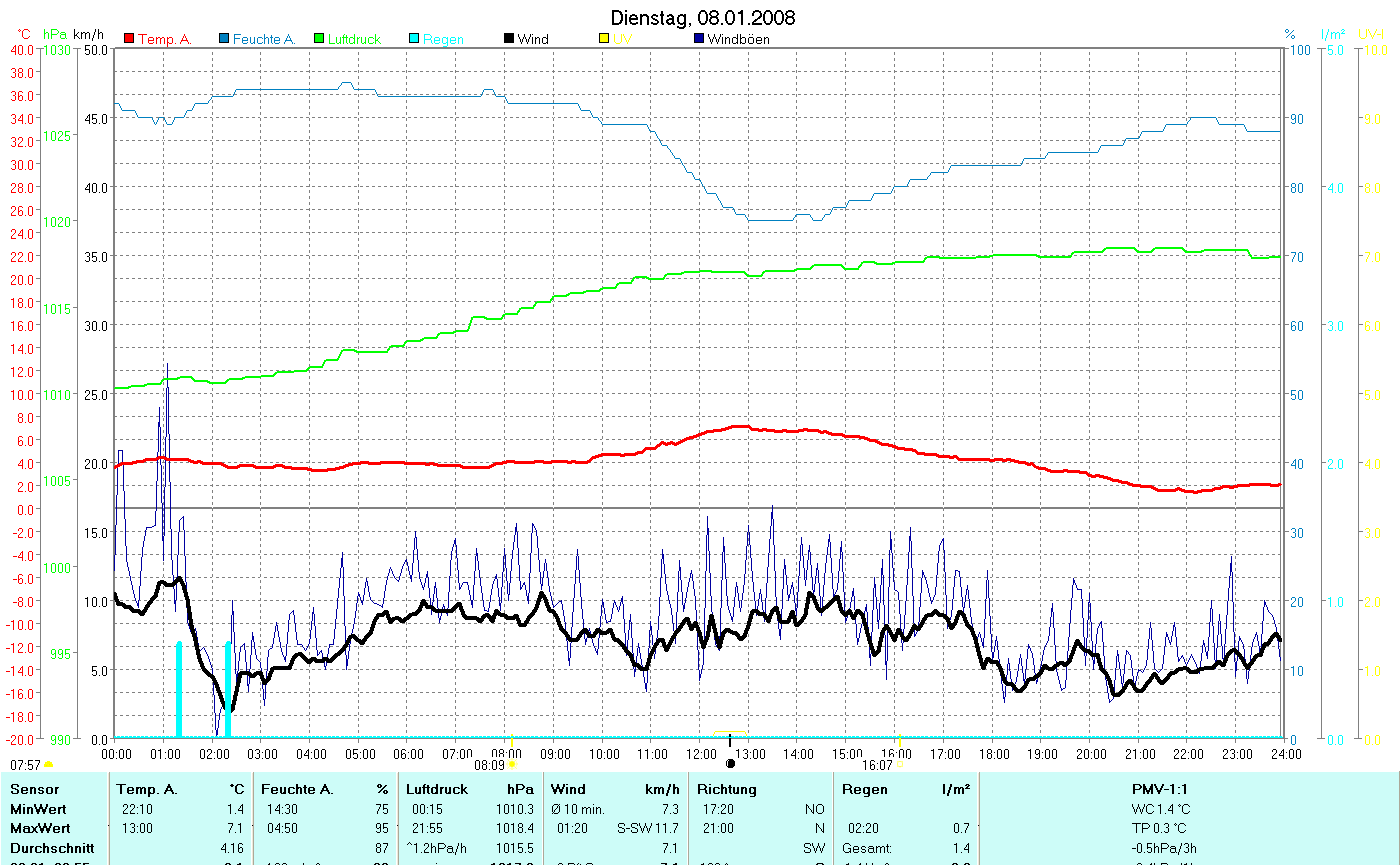Click the black Wind legend square
The width and height of the screenshot is (1400, 865).
tap(509, 39)
